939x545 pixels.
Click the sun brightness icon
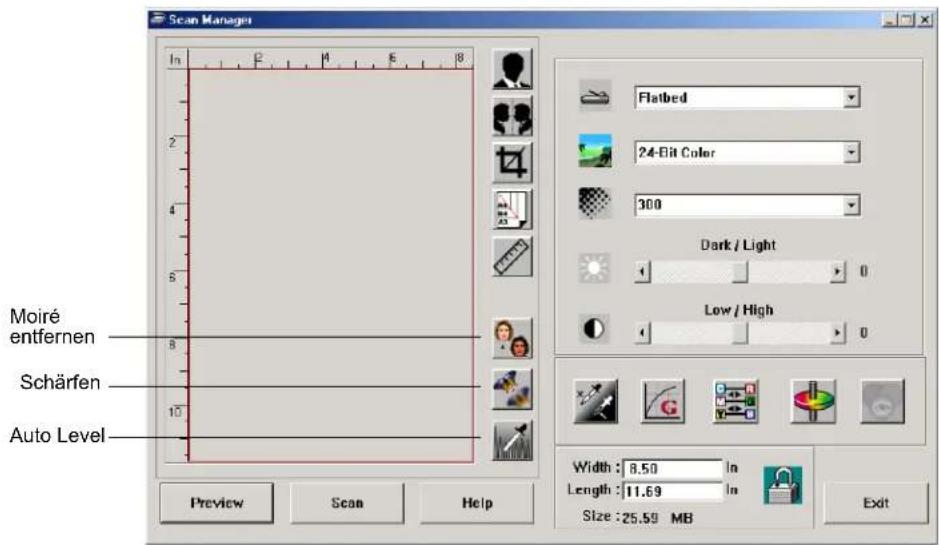tap(594, 268)
